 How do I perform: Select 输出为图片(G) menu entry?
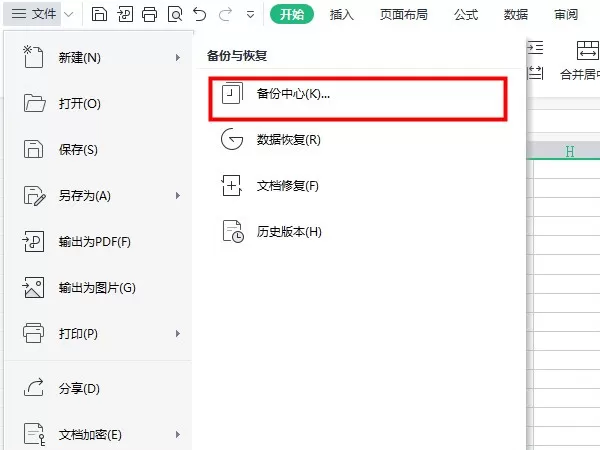98,287
